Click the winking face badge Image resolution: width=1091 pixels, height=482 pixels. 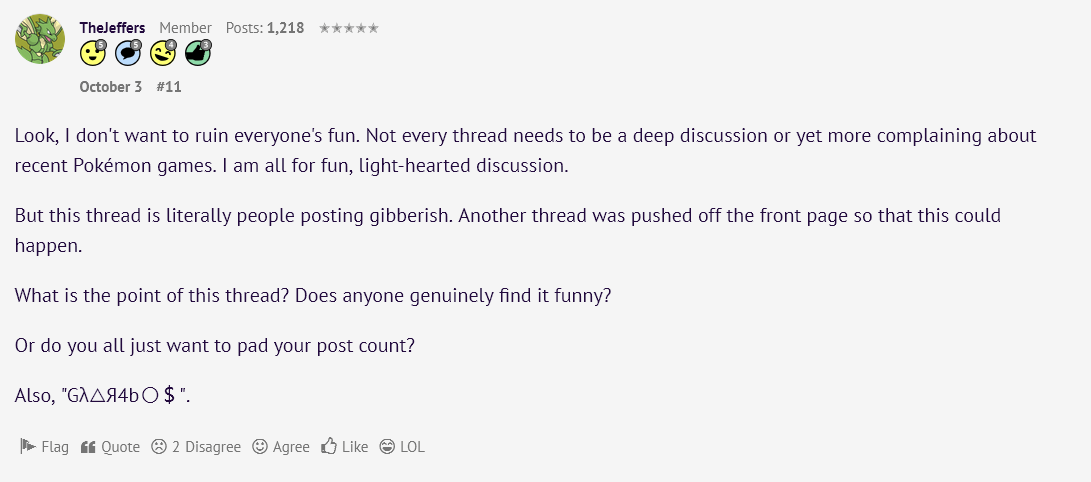(x=161, y=53)
